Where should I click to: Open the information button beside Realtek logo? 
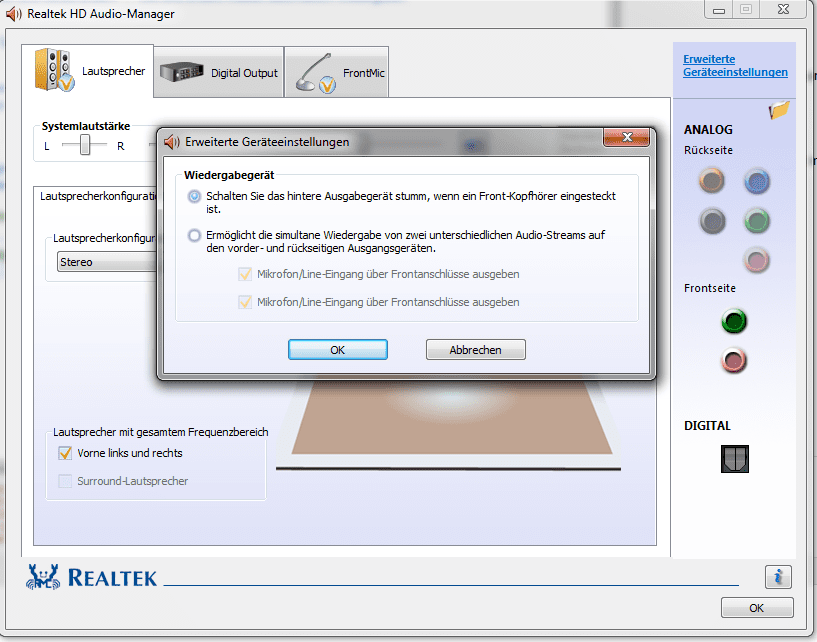point(778,577)
